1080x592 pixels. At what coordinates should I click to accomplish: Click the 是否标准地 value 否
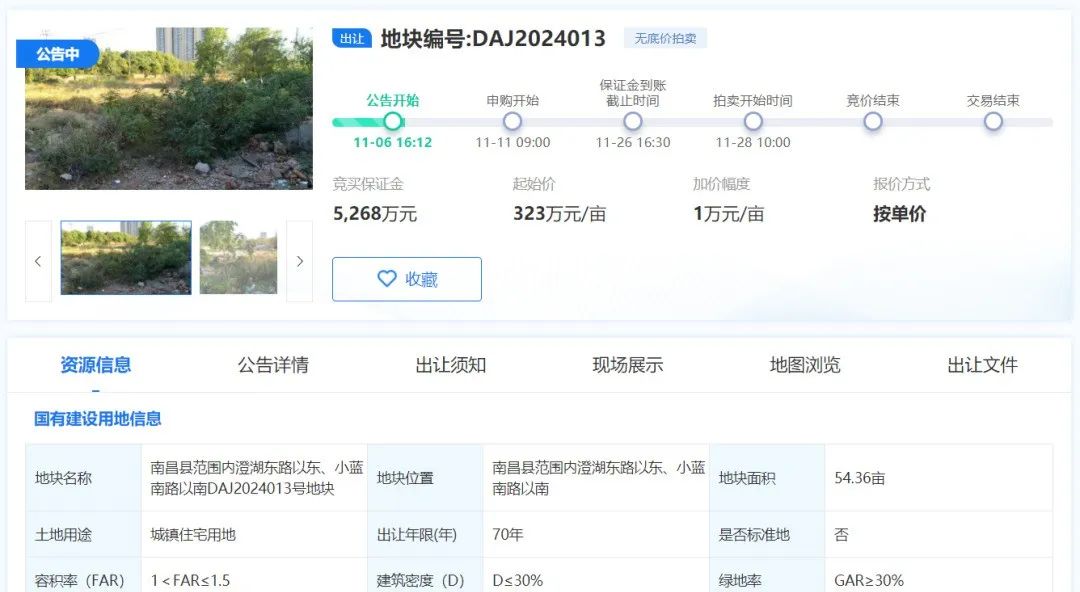tap(841, 534)
